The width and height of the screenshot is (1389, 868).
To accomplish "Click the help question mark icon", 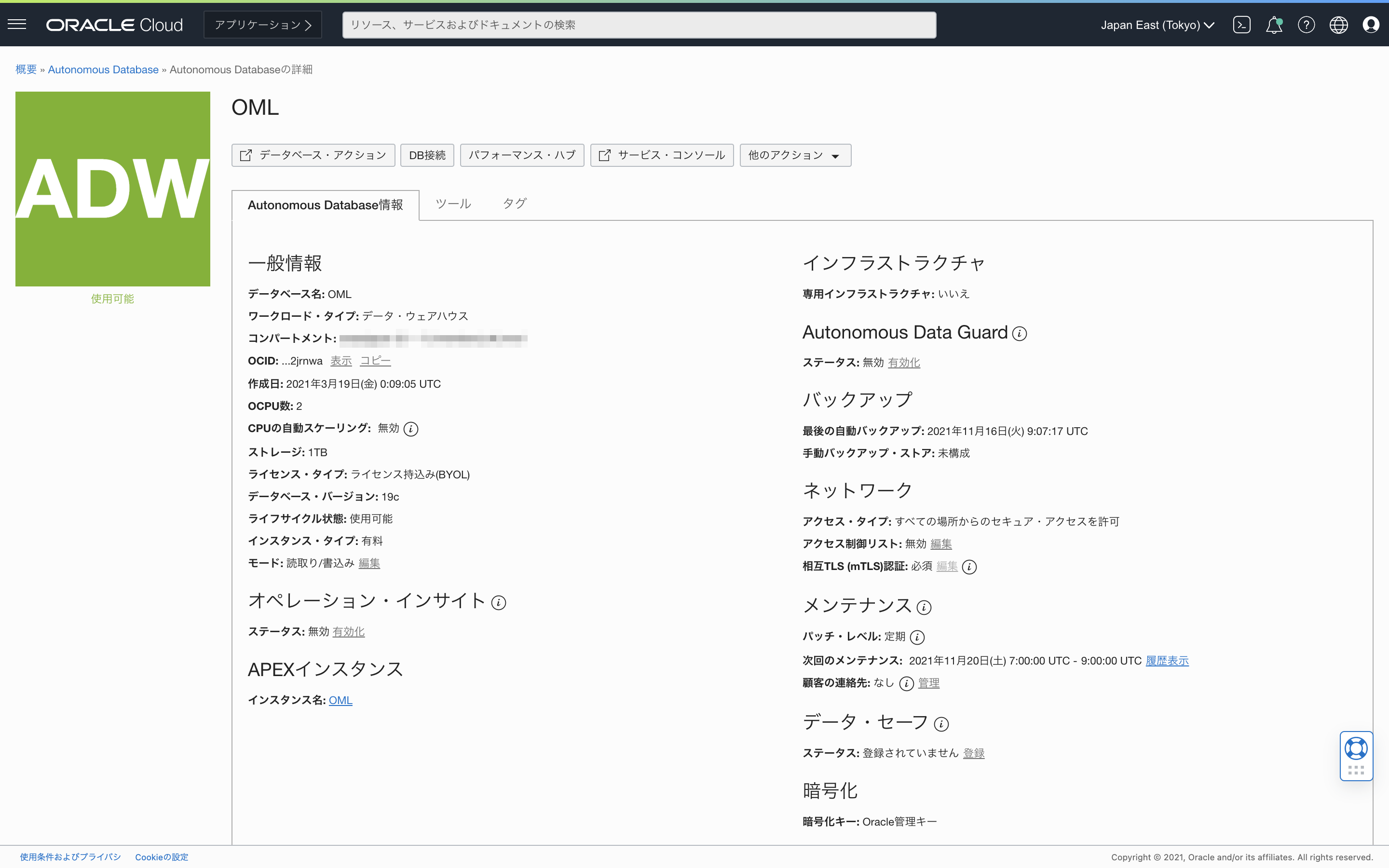I will click(1306, 25).
